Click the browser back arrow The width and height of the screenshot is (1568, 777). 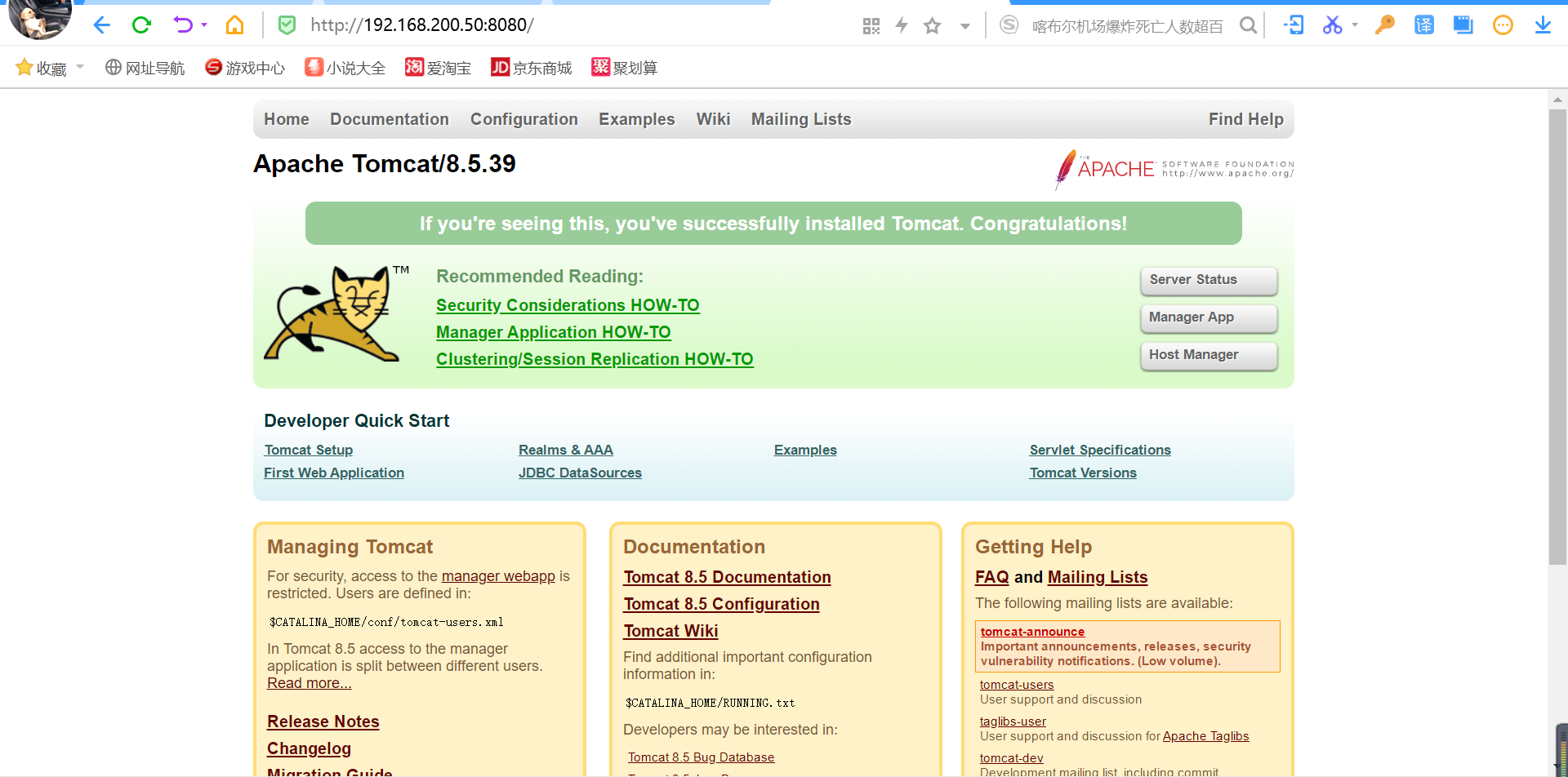coord(101,25)
